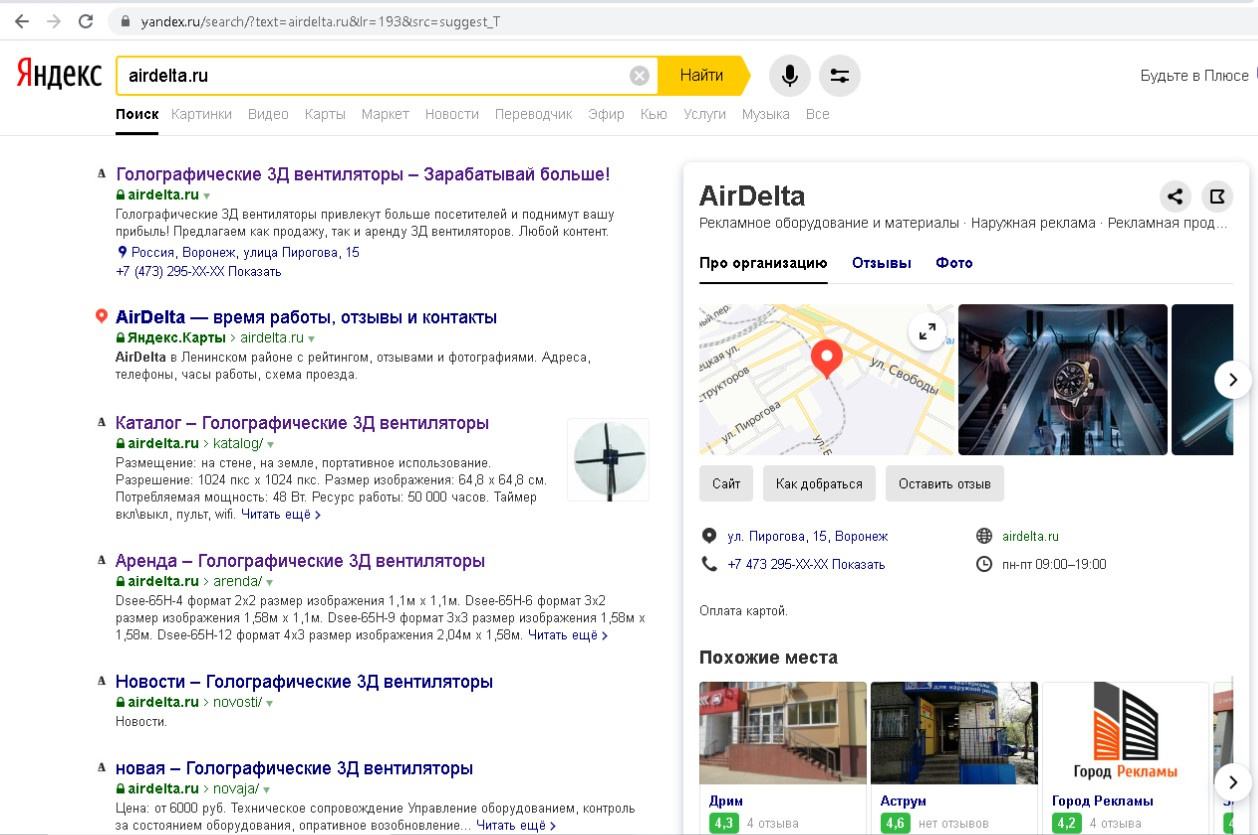Image resolution: width=1258 pixels, height=835 pixels.
Task: Click the Будьте в Плюсе link
Action: click(1194, 76)
